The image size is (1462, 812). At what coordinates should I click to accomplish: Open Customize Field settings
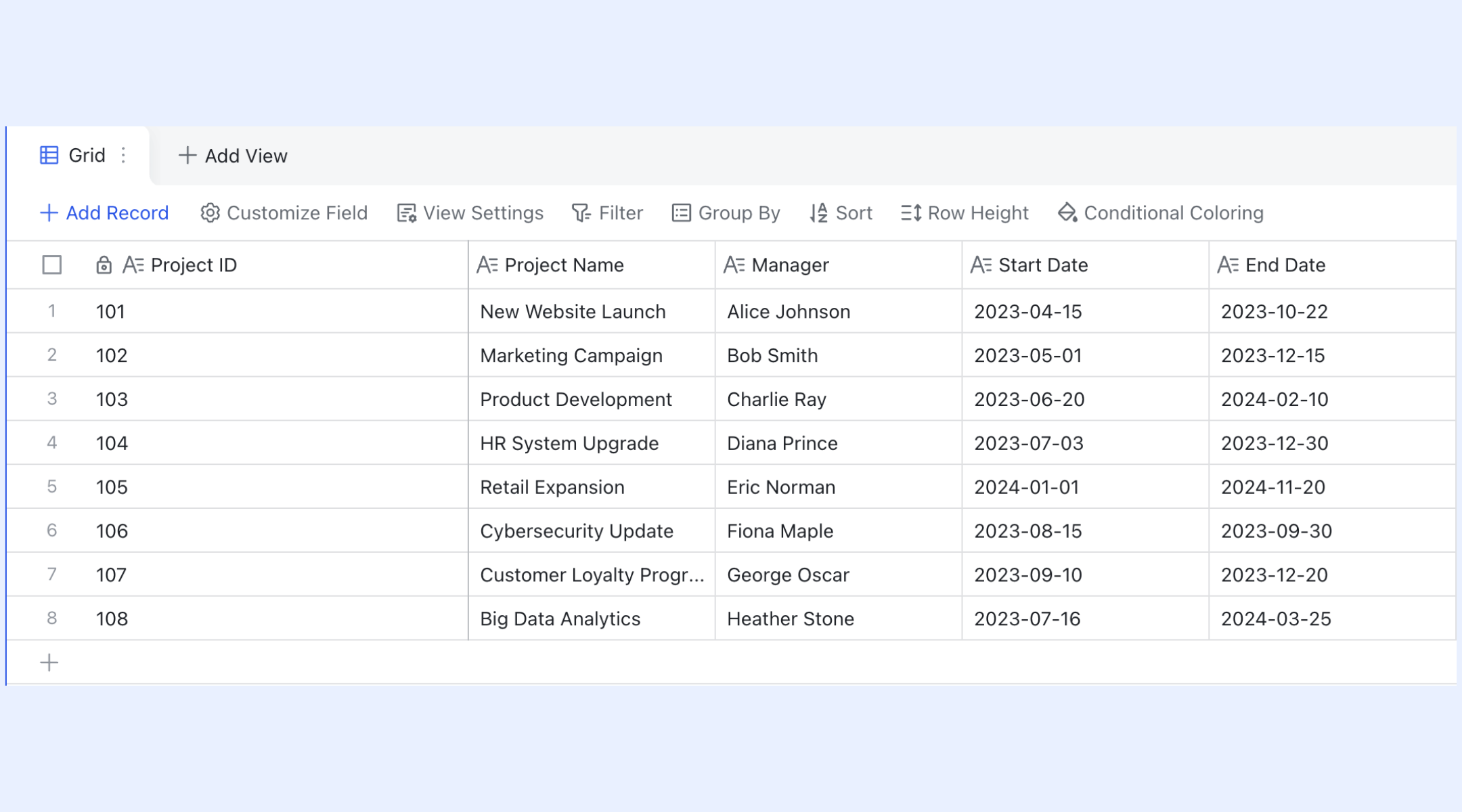pyautogui.click(x=284, y=213)
